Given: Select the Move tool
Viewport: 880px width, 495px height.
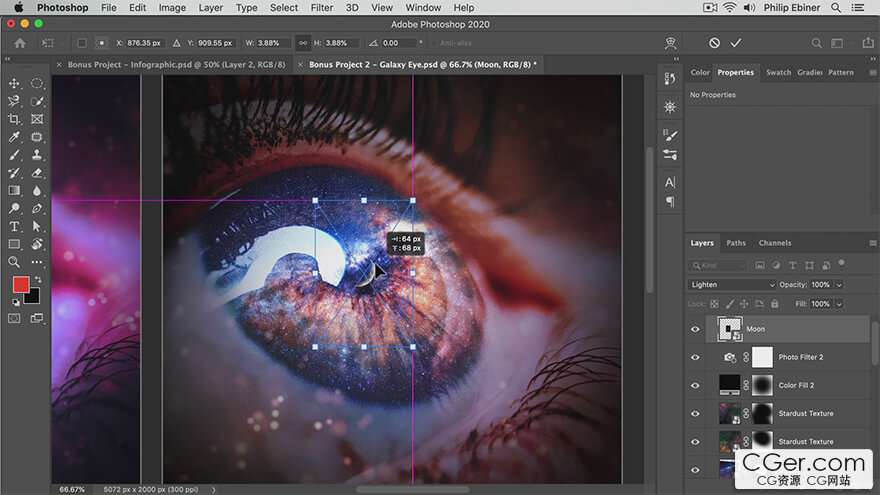Looking at the screenshot, I should (x=15, y=84).
